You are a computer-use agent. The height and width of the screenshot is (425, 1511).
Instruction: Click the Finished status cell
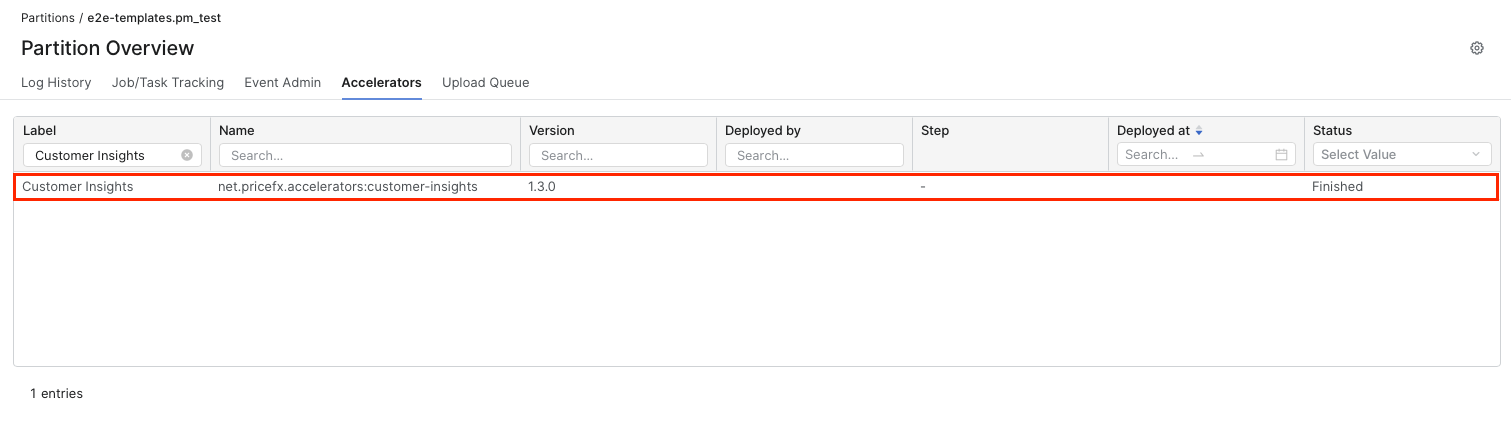1337,187
